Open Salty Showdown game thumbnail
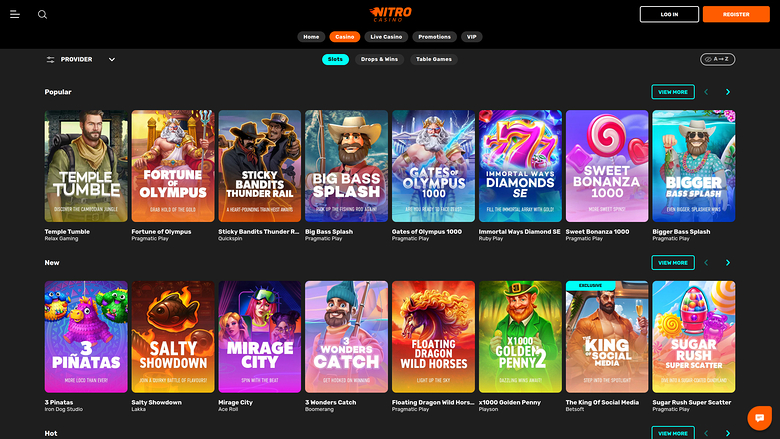780x439 pixels. coord(173,337)
